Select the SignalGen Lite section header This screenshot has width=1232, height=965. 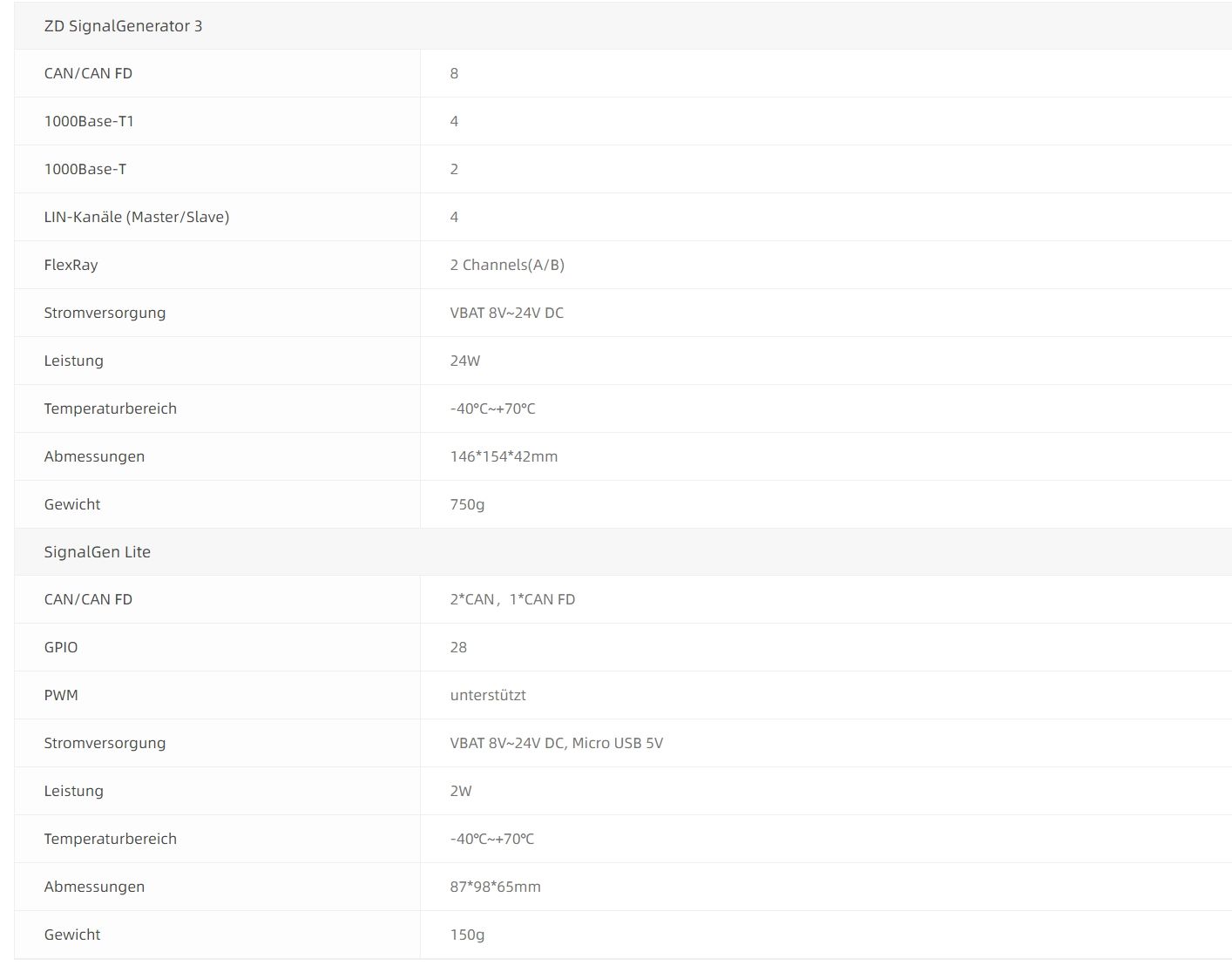coord(97,552)
